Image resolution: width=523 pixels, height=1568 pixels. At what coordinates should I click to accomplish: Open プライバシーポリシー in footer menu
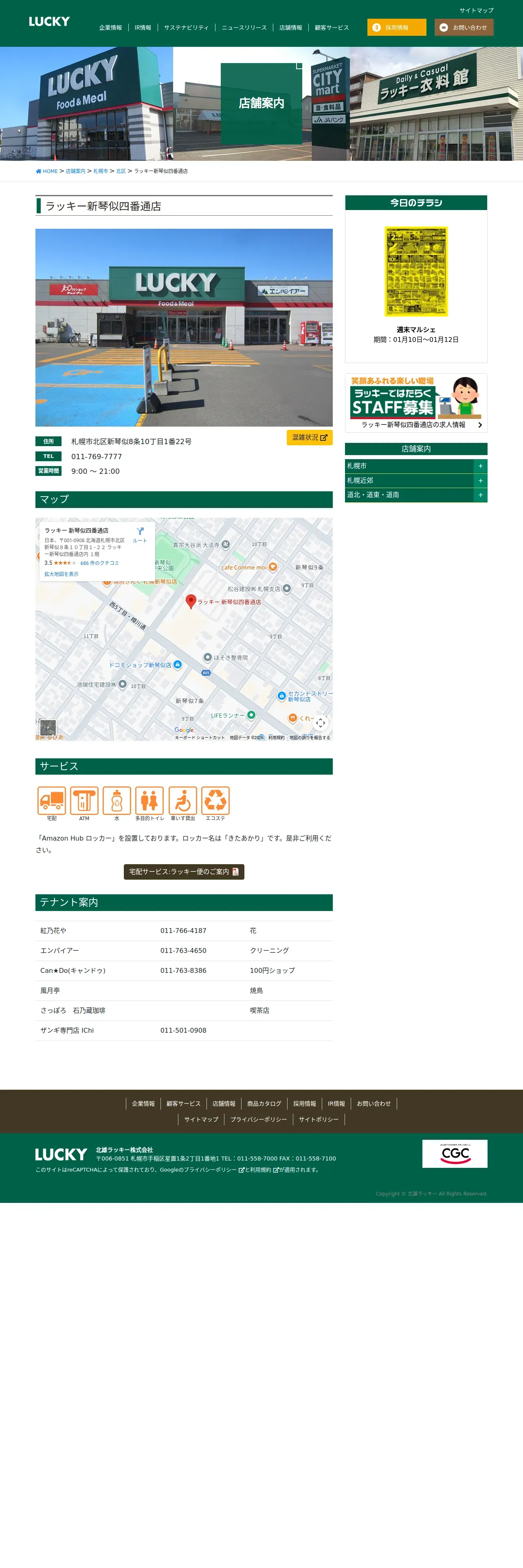coord(258,1119)
